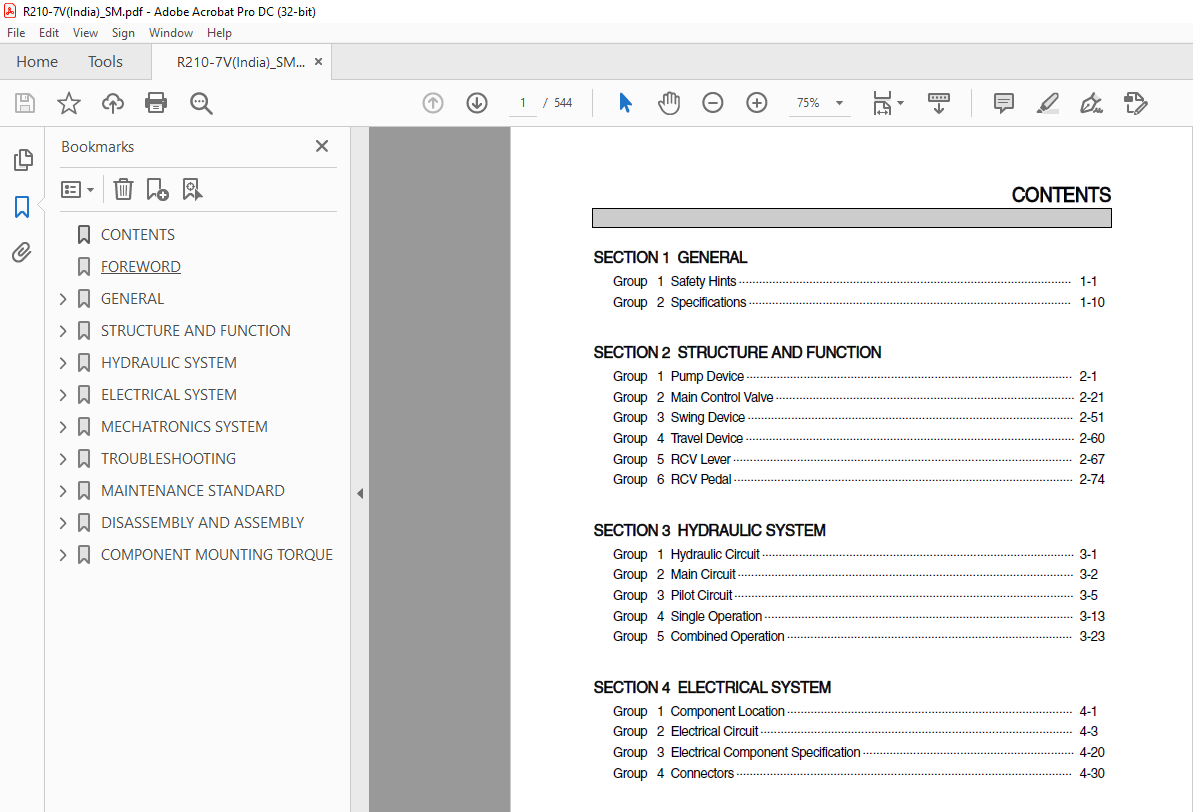The height and width of the screenshot is (812, 1193).
Task: Open the Page Thumbnails panel
Action: click(23, 160)
